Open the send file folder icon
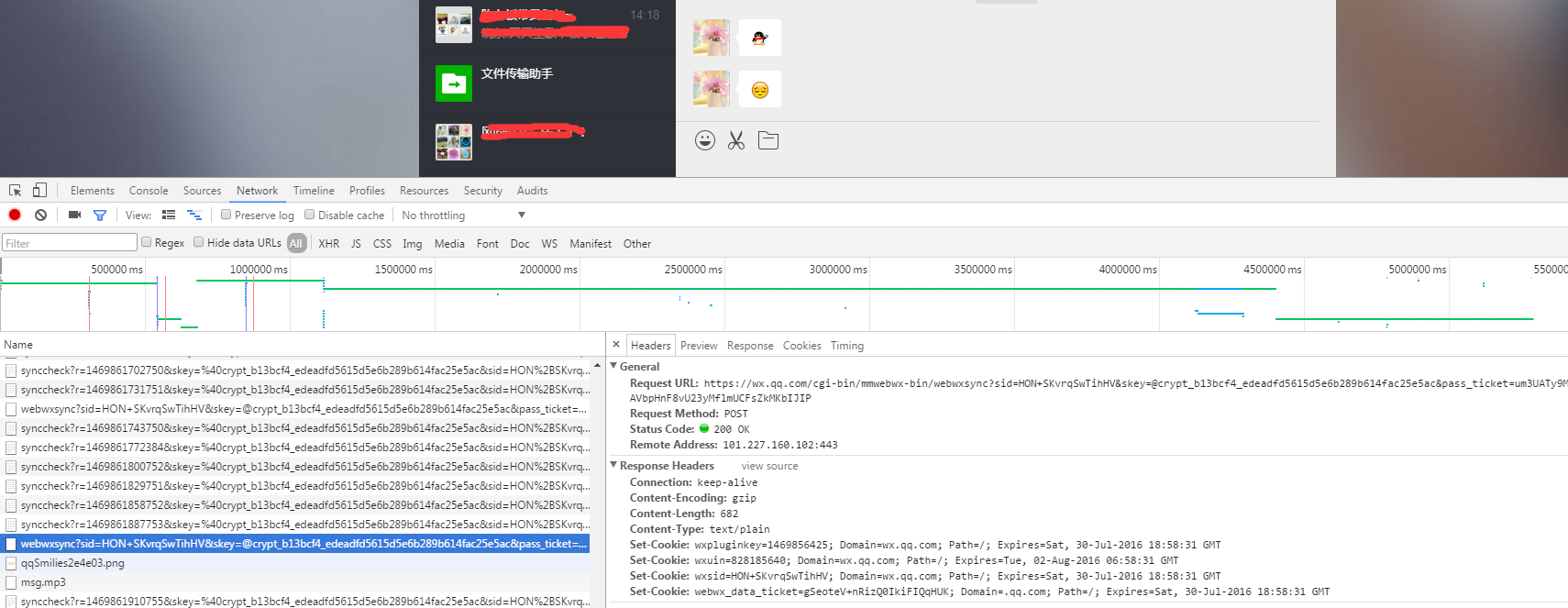Viewport: 1568px width, 608px height. [768, 140]
